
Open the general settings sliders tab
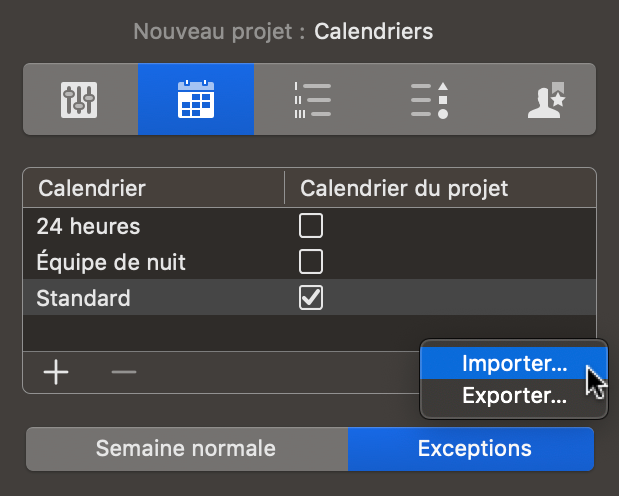tap(80, 100)
